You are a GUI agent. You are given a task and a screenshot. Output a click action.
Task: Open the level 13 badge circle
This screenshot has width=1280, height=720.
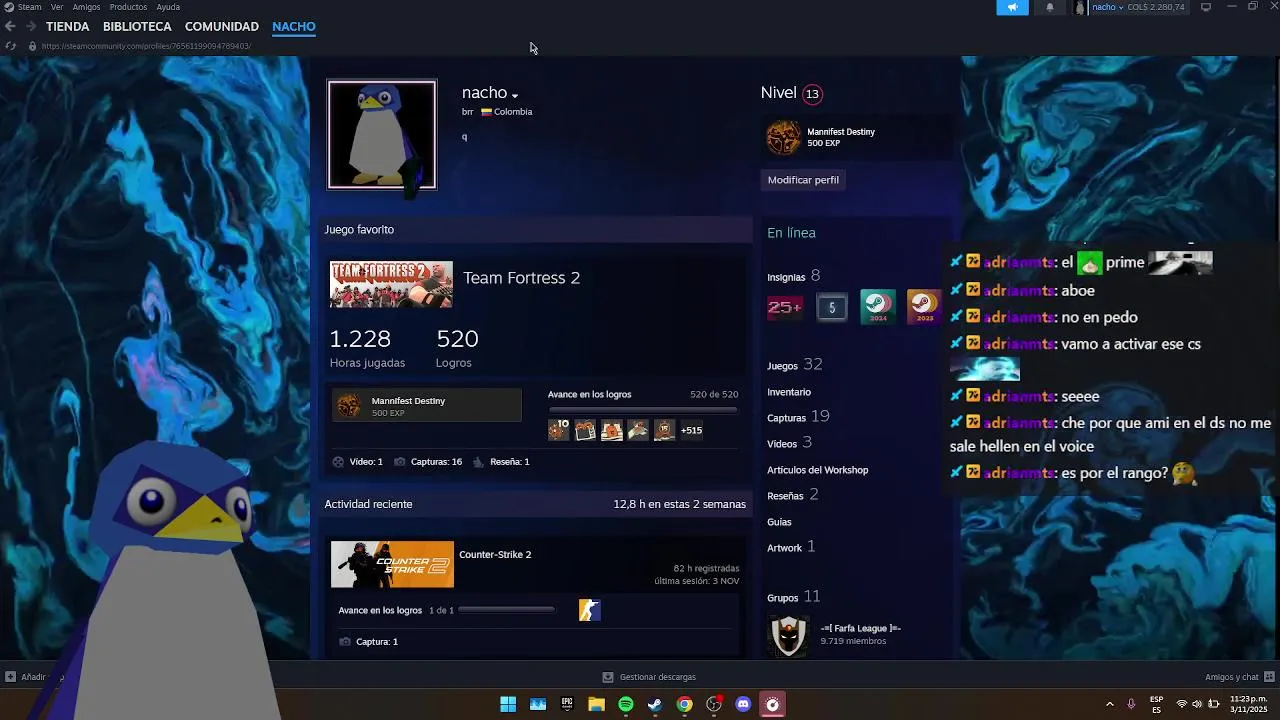tap(812, 94)
